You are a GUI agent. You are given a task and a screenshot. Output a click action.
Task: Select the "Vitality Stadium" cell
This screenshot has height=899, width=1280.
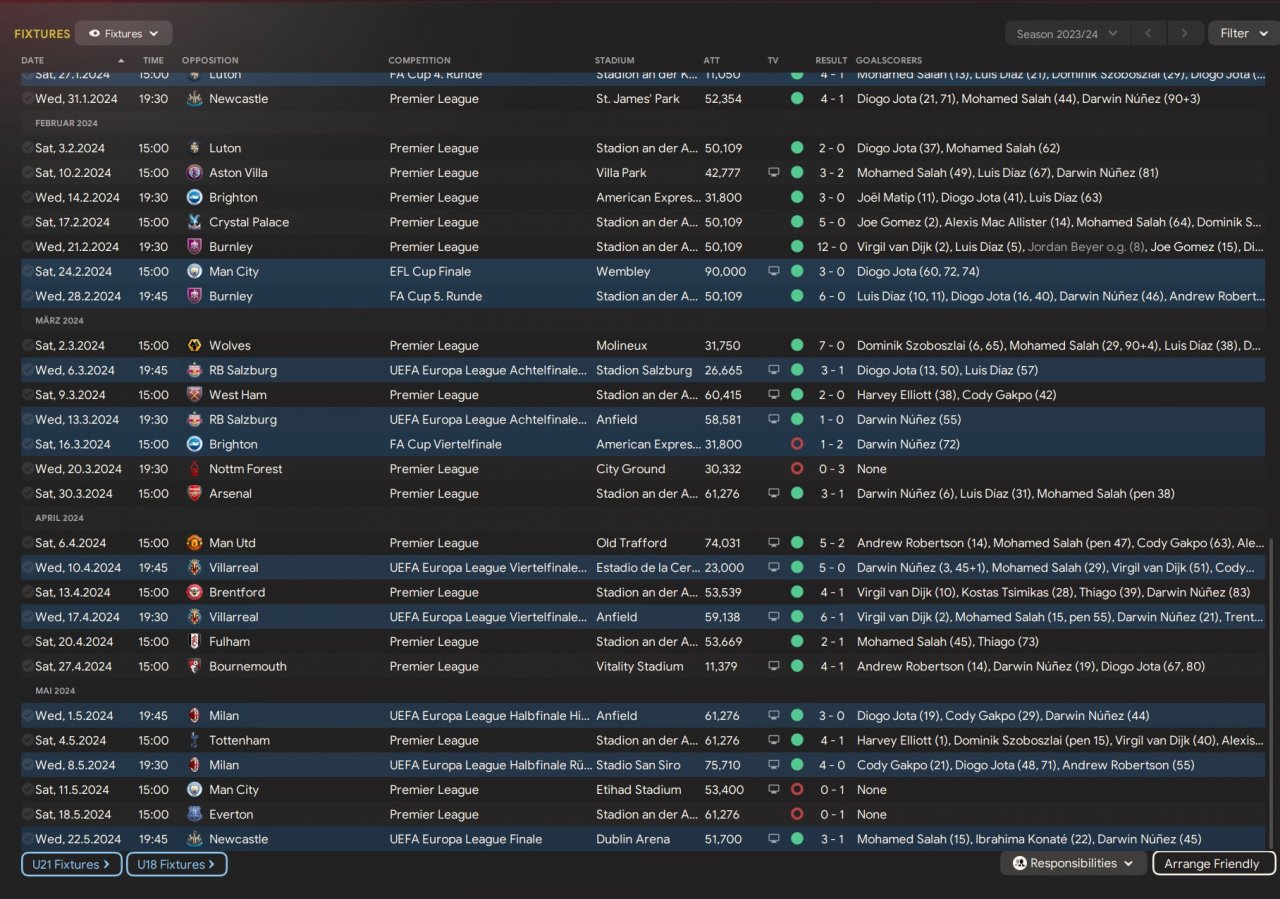pos(640,666)
